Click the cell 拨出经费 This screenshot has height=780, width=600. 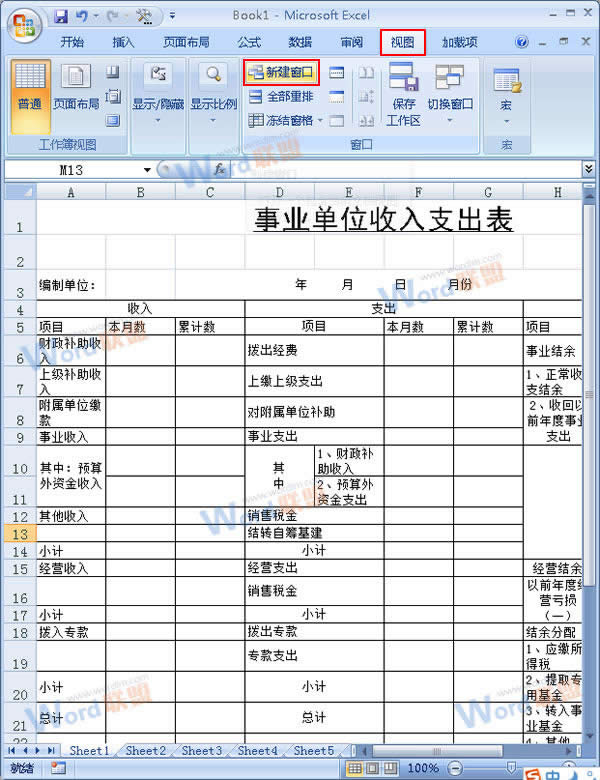pos(314,351)
